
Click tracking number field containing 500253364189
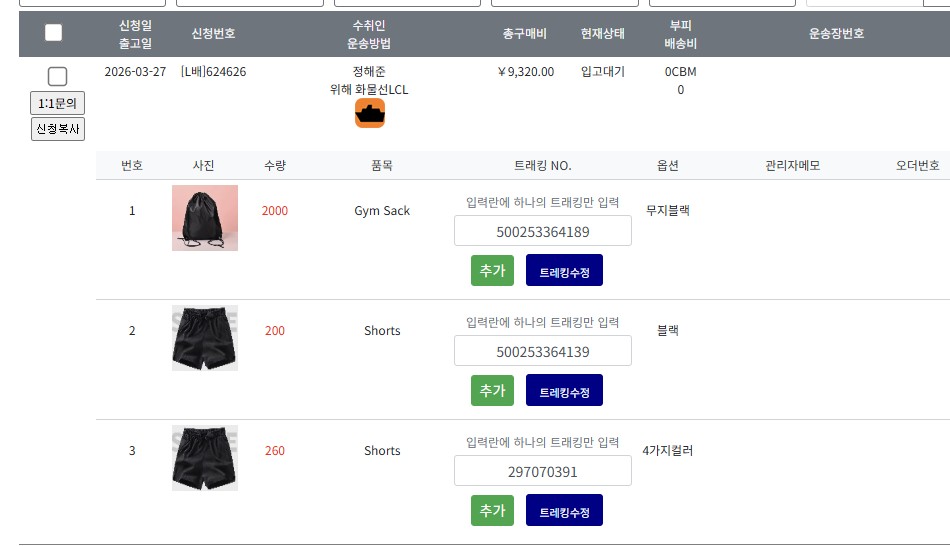coord(542,231)
